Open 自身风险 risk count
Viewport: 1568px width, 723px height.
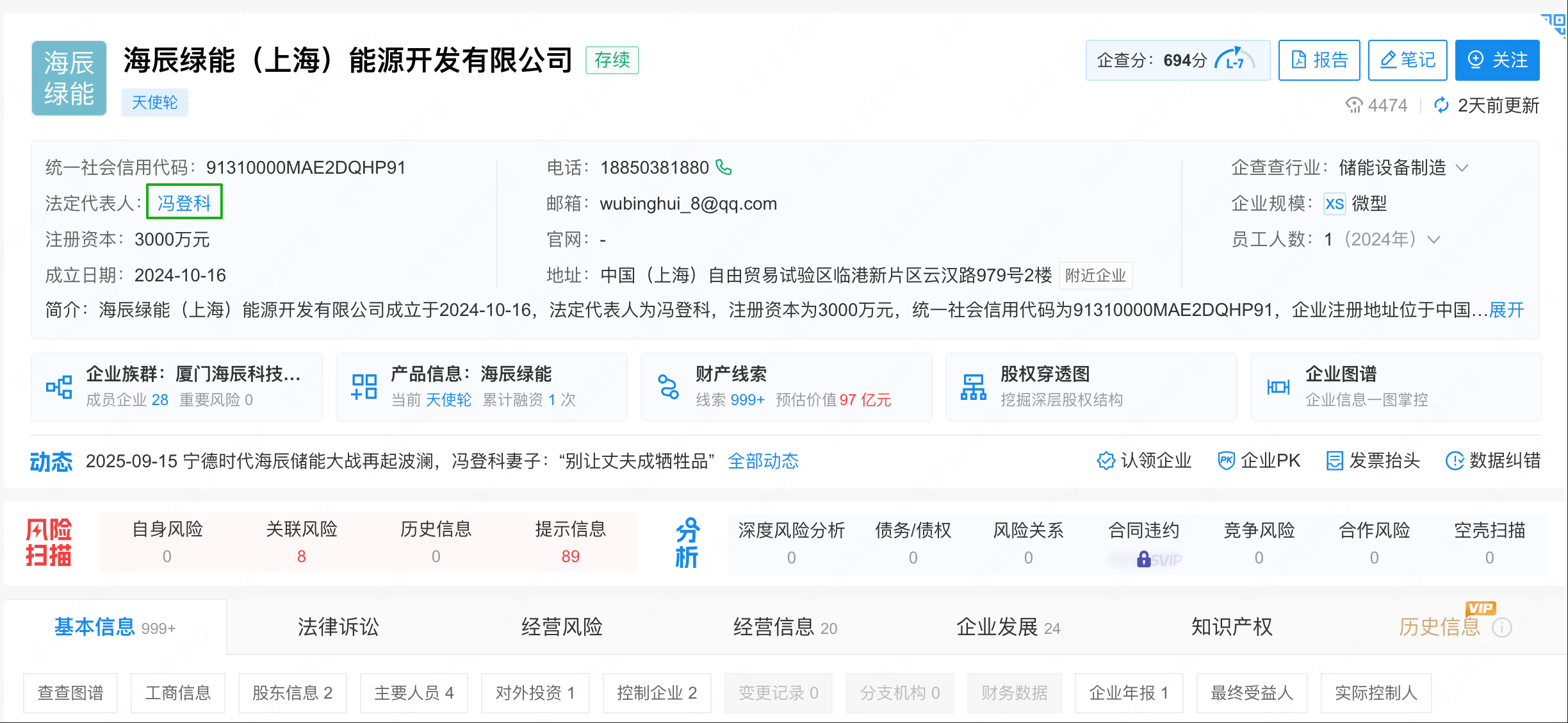point(167,542)
